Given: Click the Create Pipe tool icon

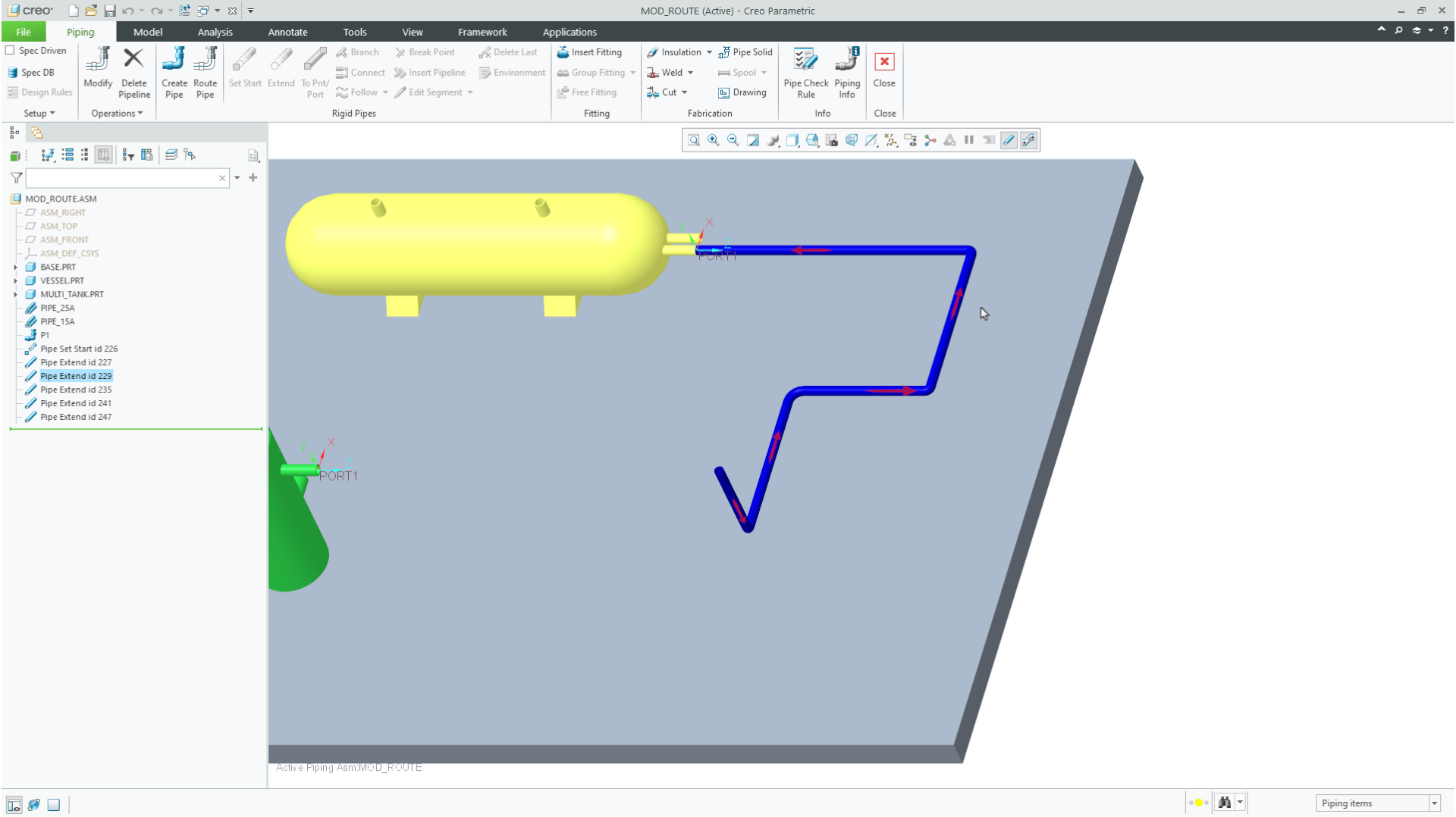Looking at the screenshot, I should click(x=174, y=60).
